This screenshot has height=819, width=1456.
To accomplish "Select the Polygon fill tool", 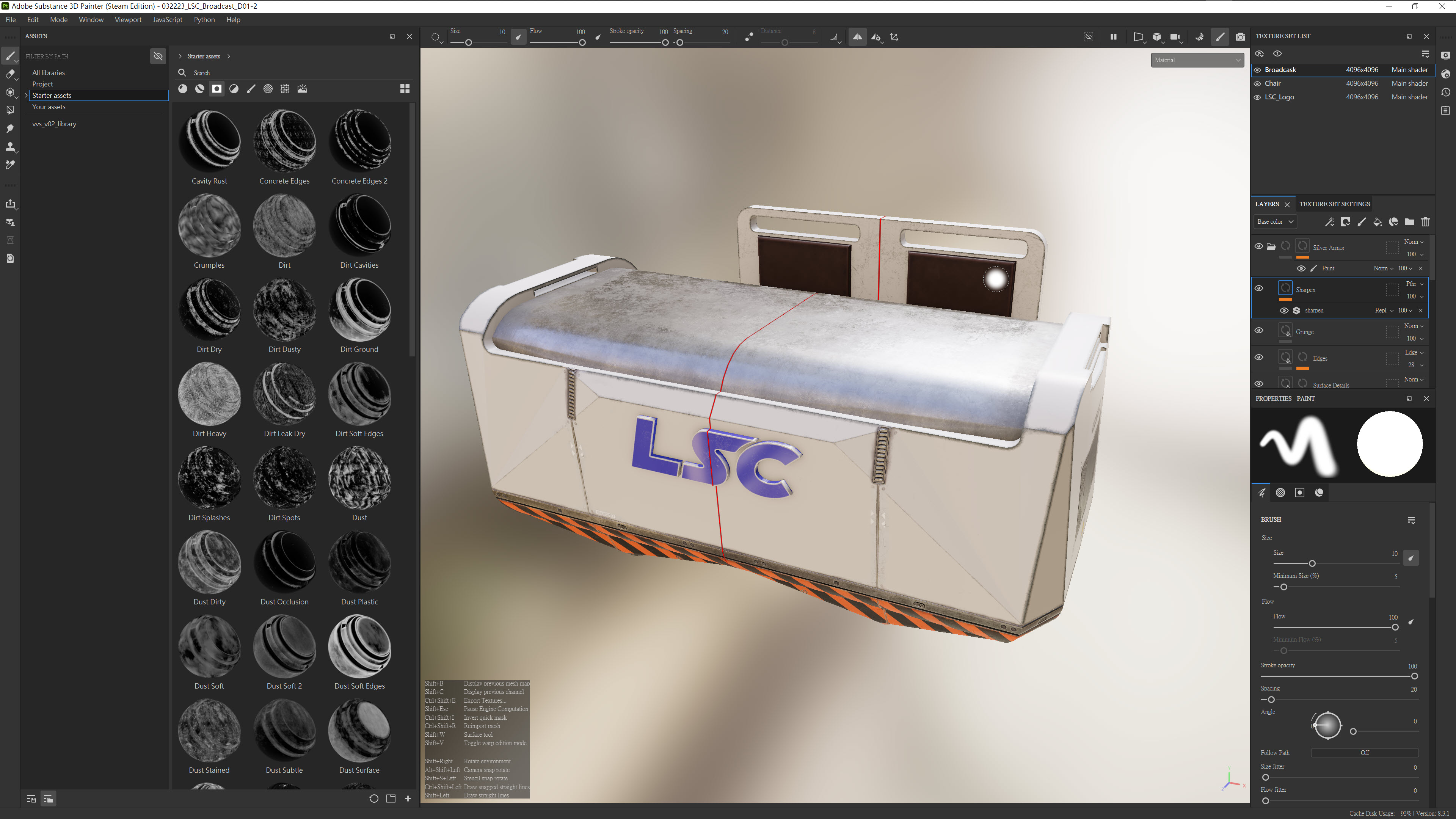I will pos(9,110).
